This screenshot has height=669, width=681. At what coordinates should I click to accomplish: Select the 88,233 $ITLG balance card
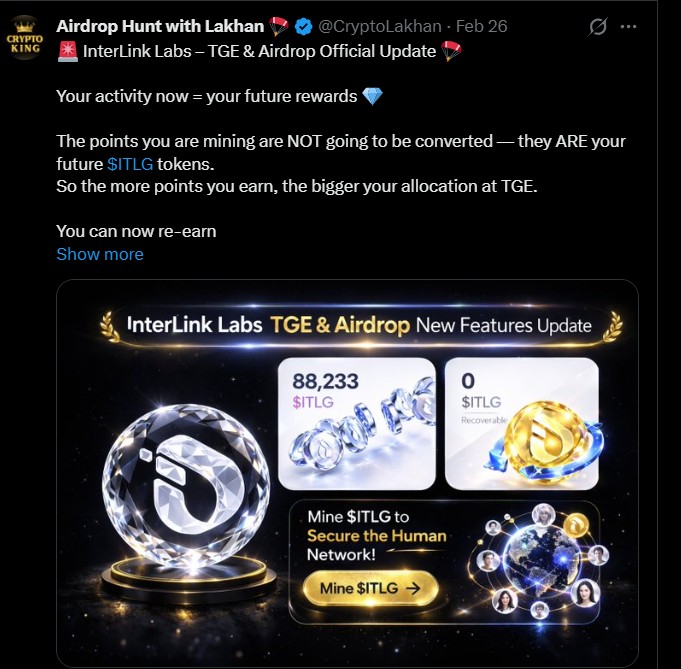pos(357,424)
